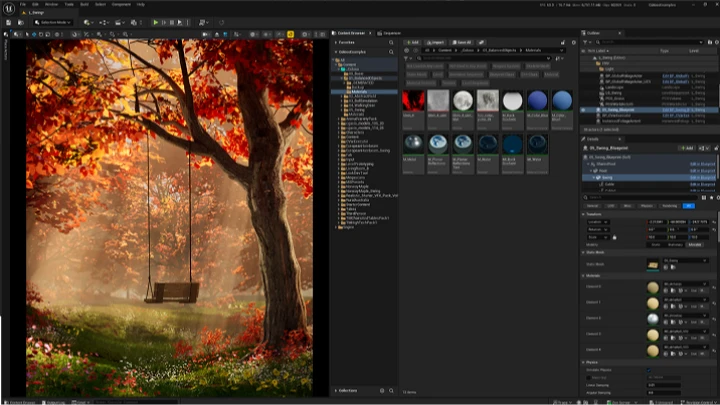Image resolution: width=720 pixels, height=405 pixels.
Task: Click the Details favorites star icon
Action: pos(712,197)
